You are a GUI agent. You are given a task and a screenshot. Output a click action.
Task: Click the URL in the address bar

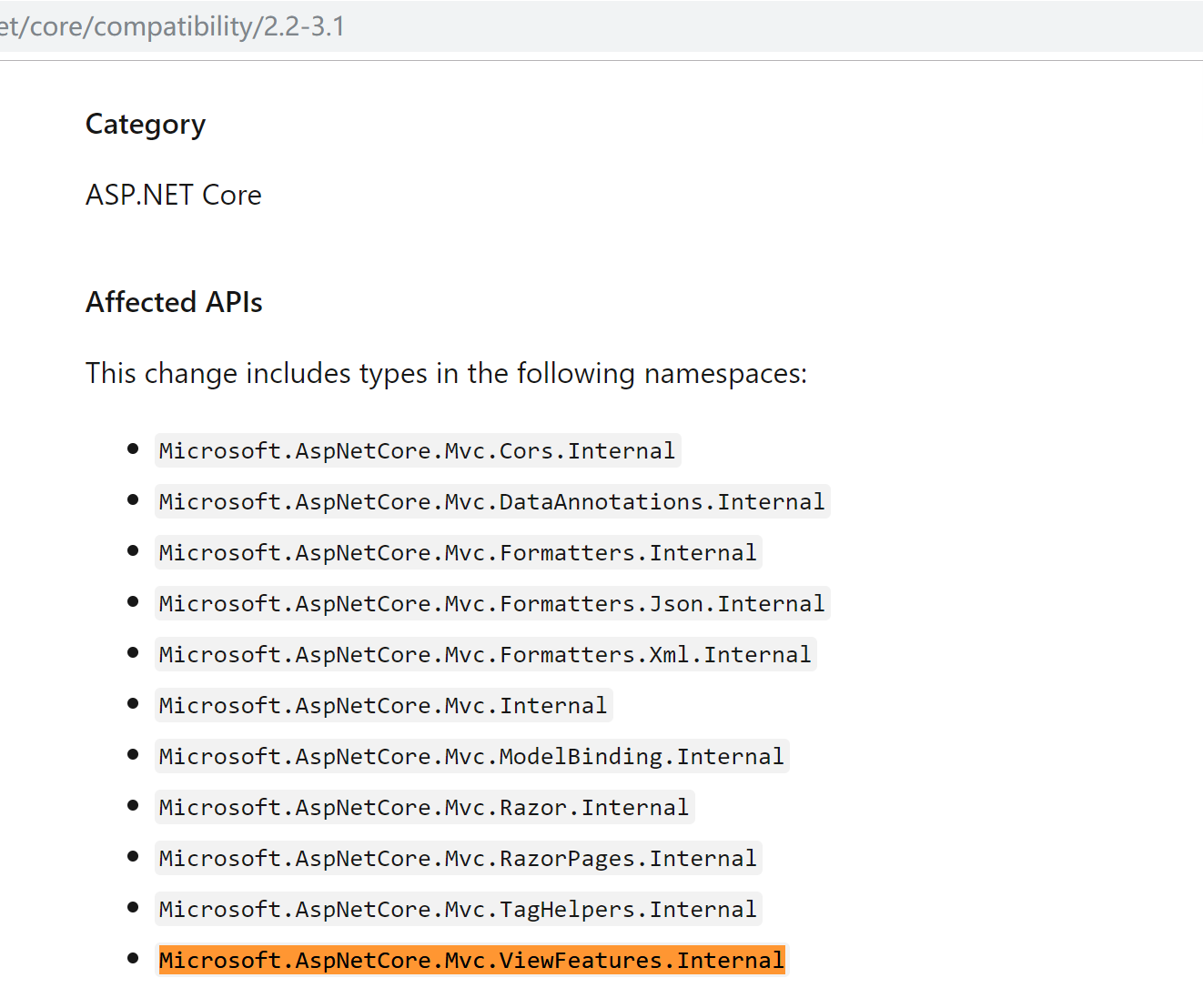click(x=172, y=26)
